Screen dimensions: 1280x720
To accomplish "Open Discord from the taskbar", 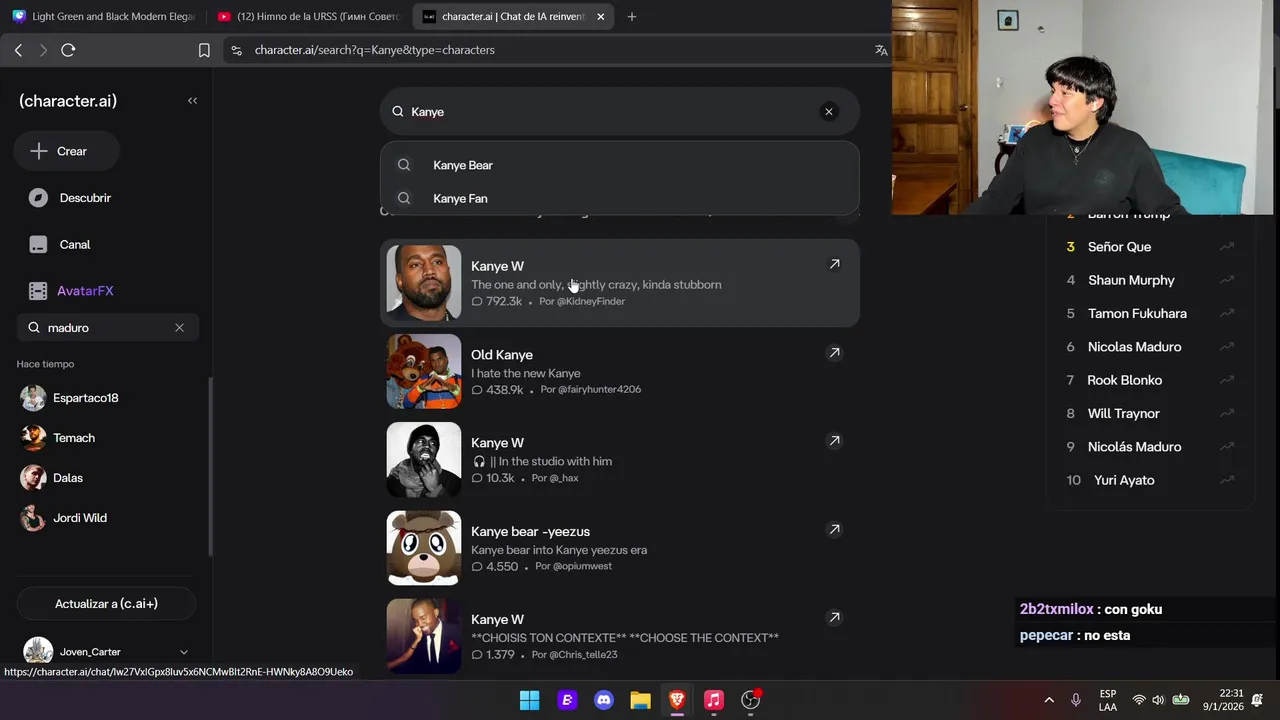I will pos(604,700).
